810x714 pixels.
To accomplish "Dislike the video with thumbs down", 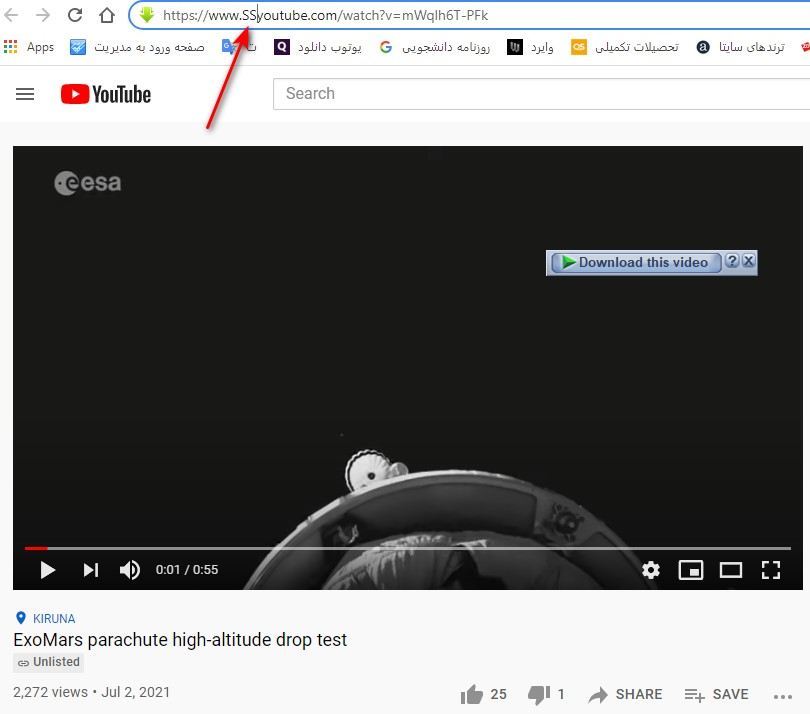I will pos(538,694).
